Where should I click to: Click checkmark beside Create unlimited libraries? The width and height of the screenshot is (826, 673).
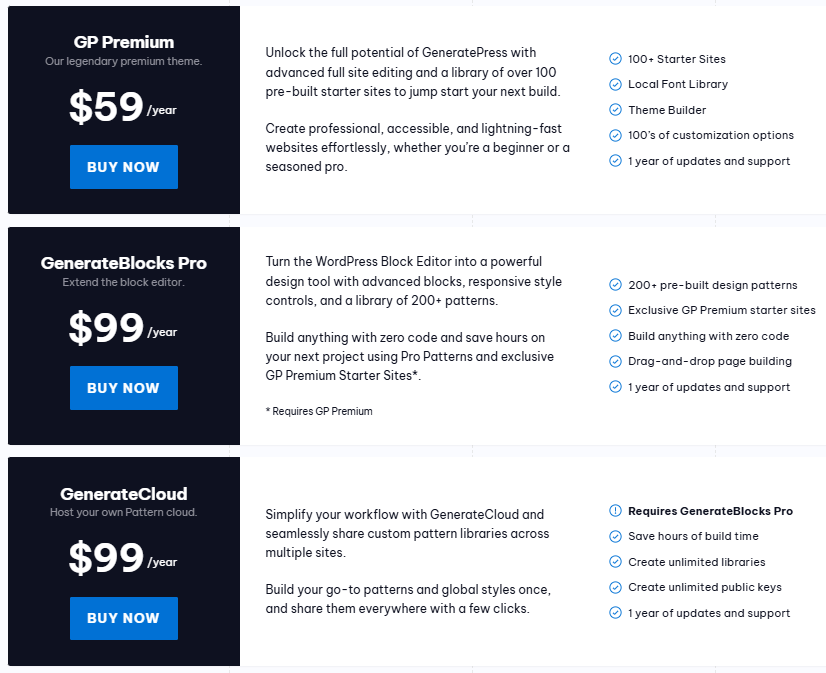pyautogui.click(x=615, y=562)
